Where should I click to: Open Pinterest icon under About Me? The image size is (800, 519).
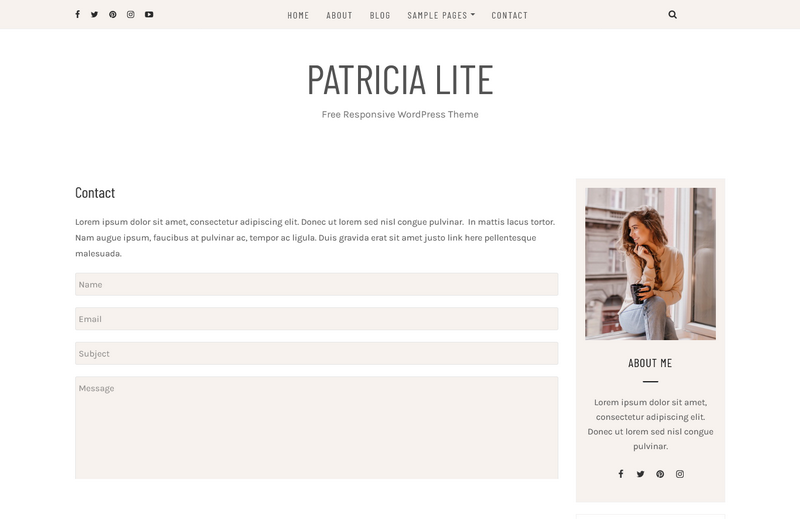[x=660, y=474]
